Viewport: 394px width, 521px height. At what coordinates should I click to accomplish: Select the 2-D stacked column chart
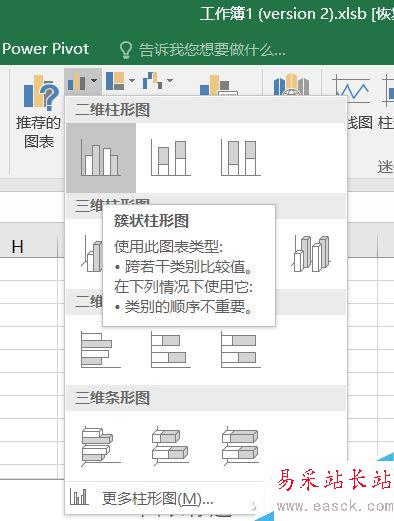click(x=171, y=158)
